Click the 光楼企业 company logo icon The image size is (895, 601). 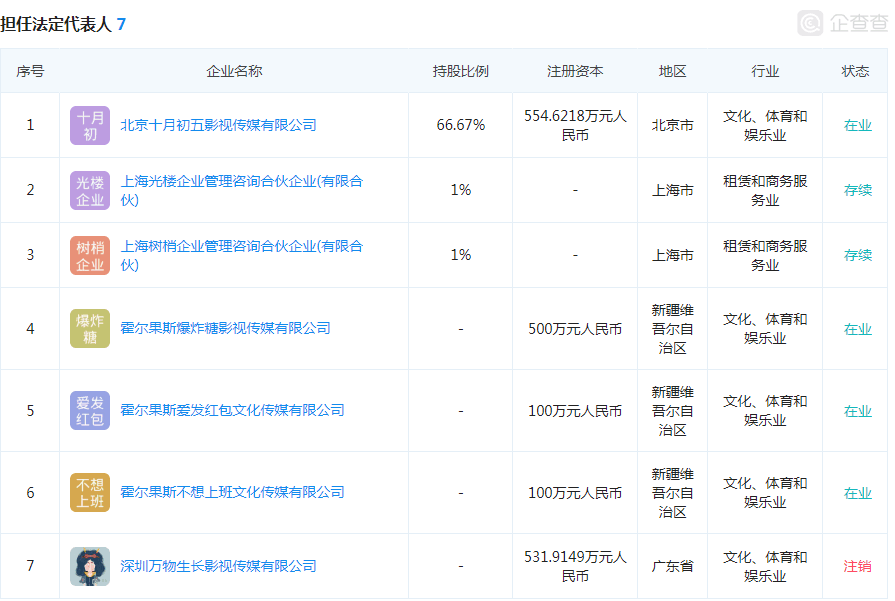(90, 191)
